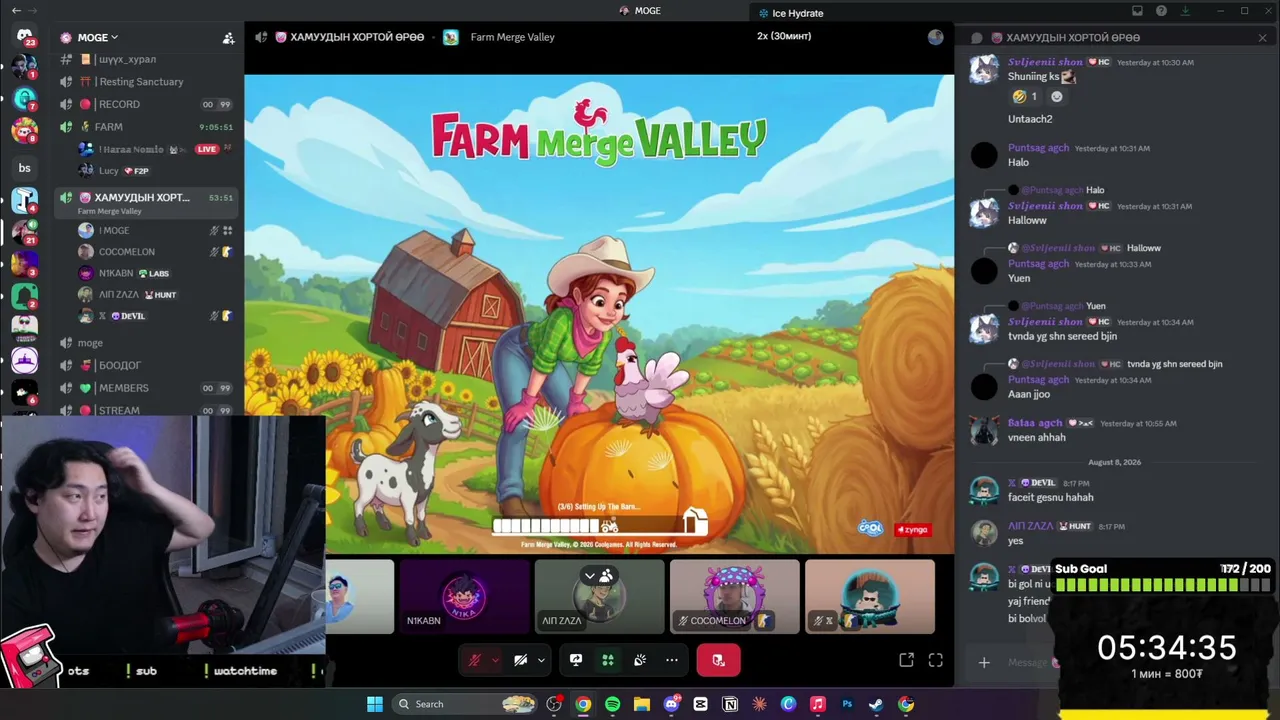Click the taskbar Search box

pos(465,704)
